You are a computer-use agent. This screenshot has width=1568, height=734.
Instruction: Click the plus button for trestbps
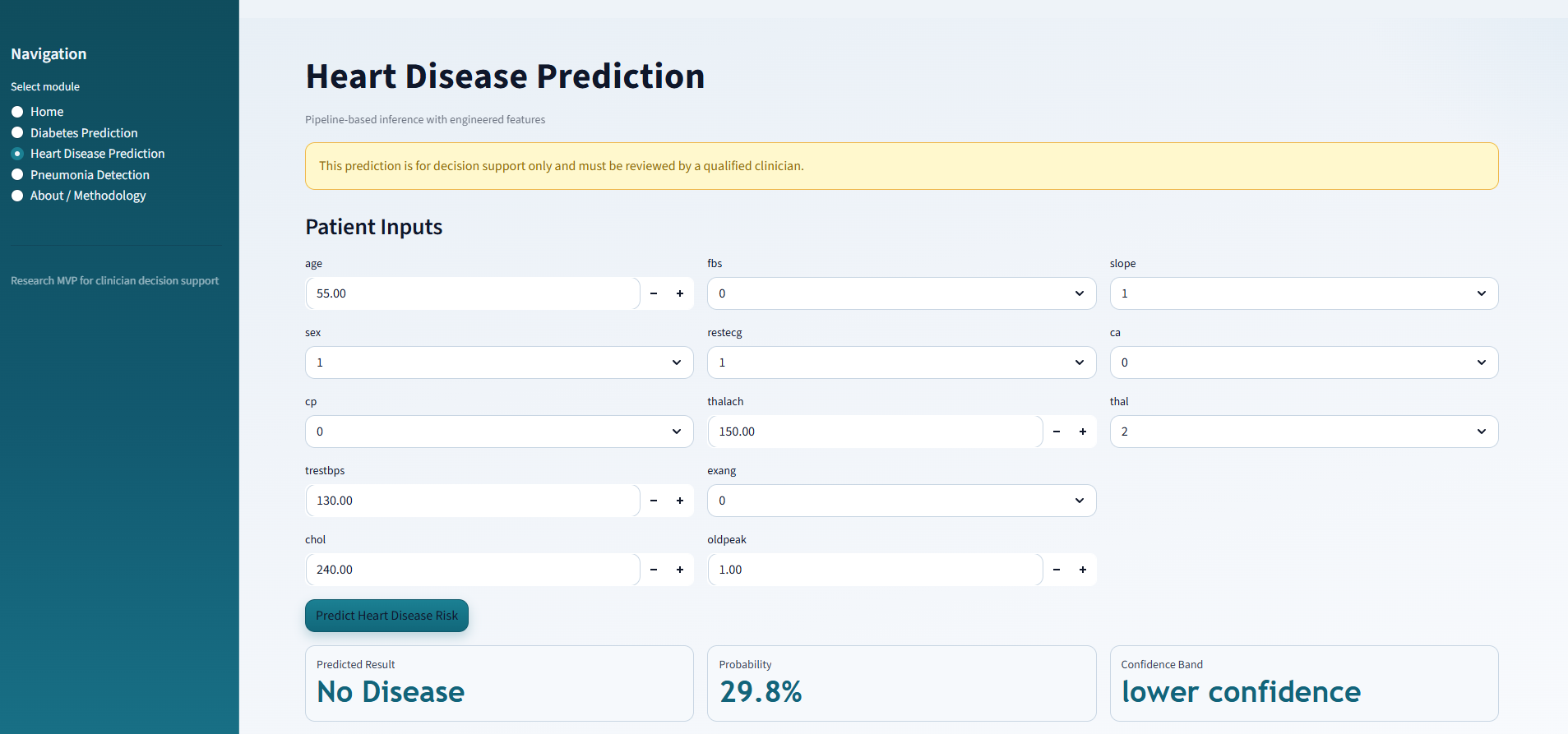click(680, 501)
